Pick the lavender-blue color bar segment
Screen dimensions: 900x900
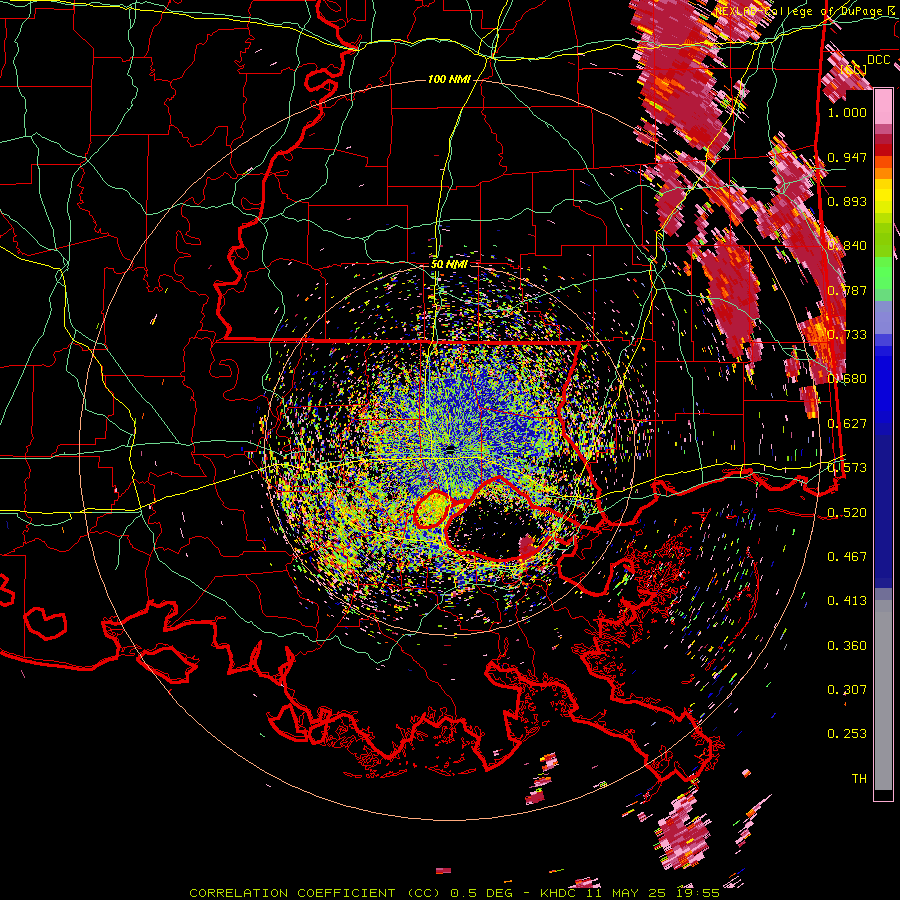point(883,317)
